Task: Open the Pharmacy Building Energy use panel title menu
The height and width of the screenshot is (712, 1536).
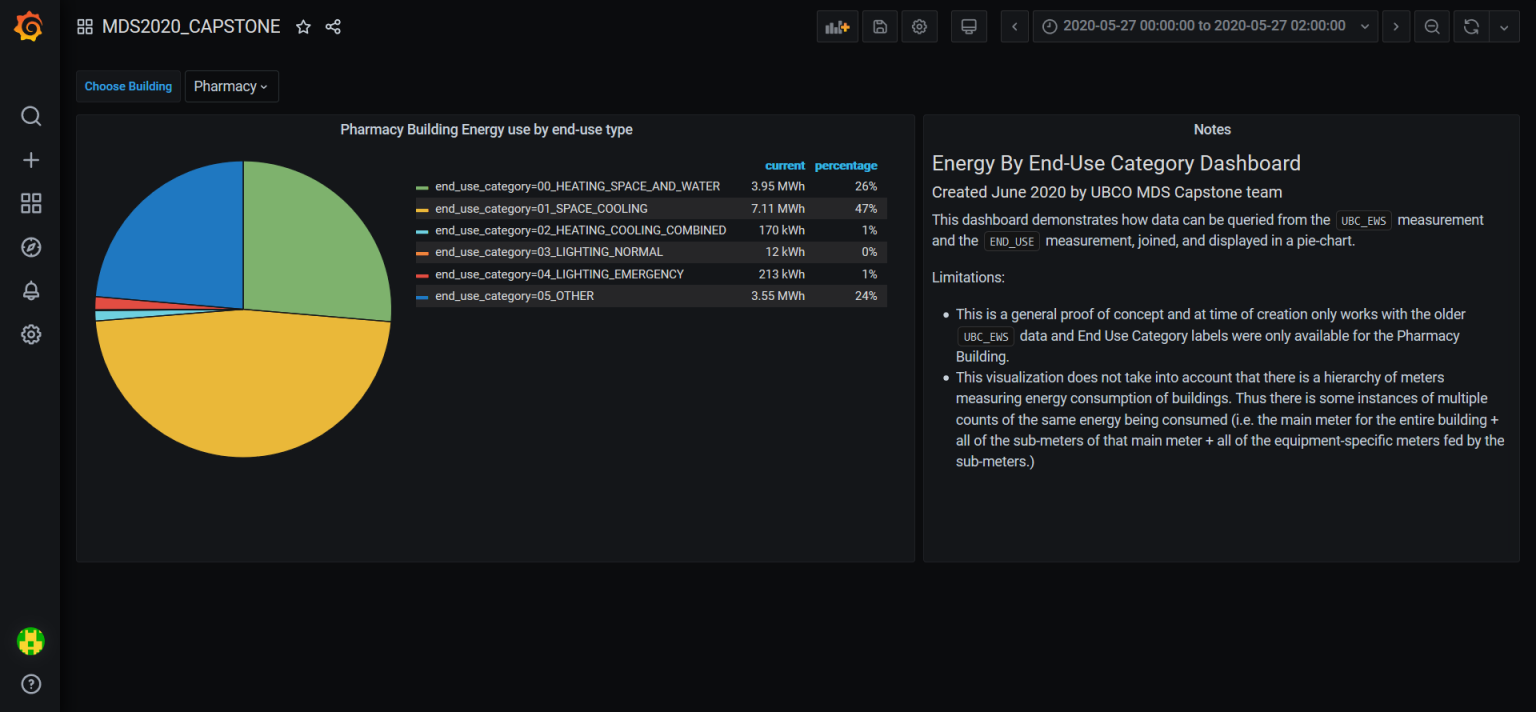Action: point(486,129)
